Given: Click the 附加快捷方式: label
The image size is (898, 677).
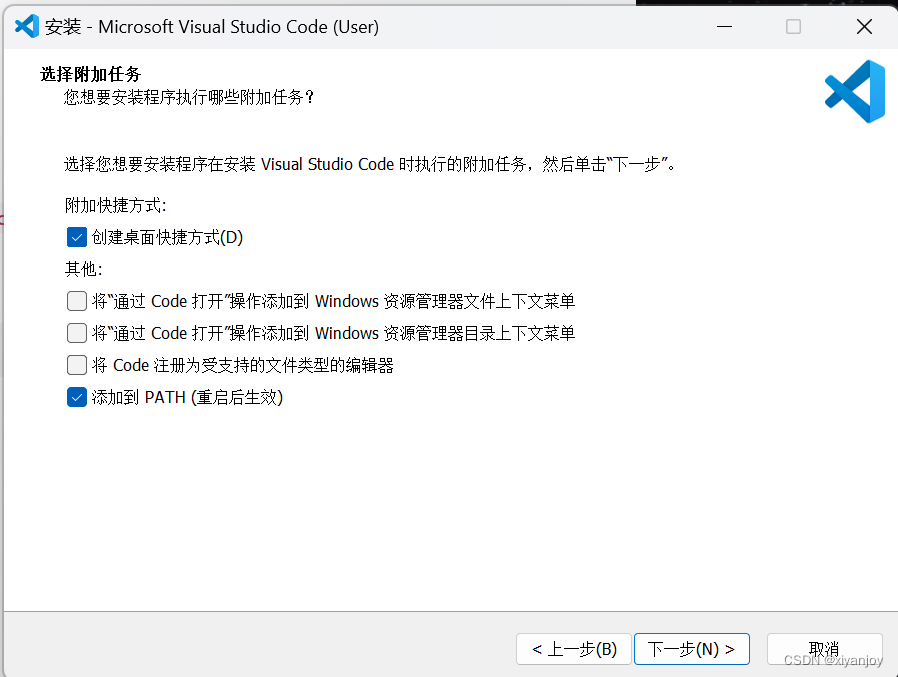Looking at the screenshot, I should point(116,205).
